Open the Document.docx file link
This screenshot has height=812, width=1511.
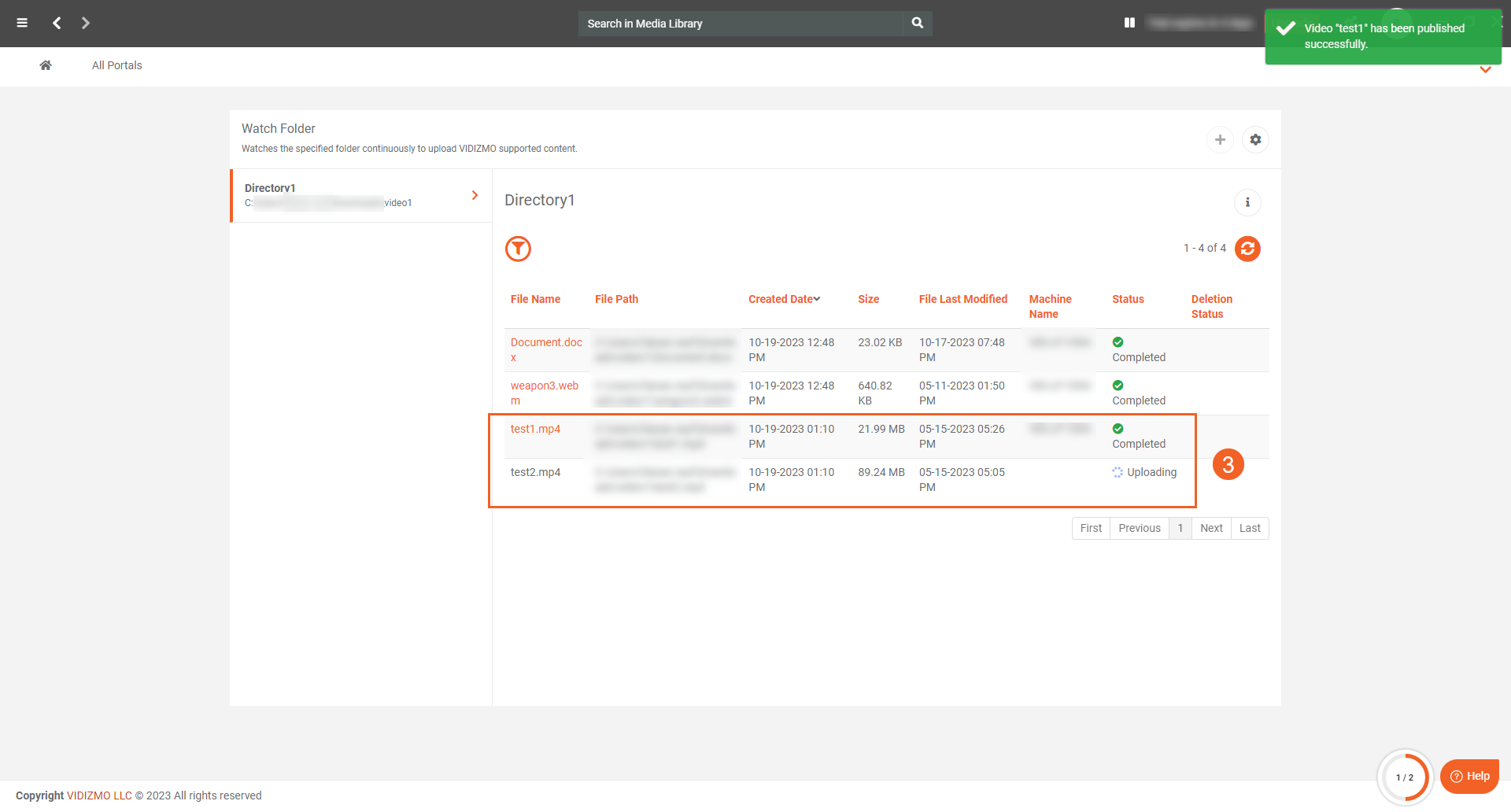coord(546,342)
